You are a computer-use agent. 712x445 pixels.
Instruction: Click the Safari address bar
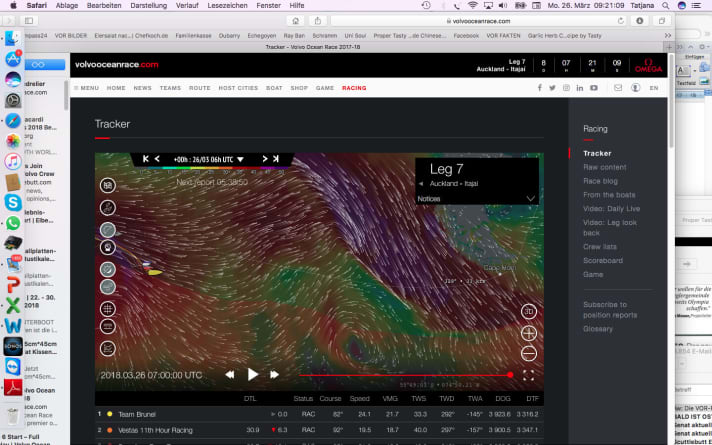coord(478,21)
